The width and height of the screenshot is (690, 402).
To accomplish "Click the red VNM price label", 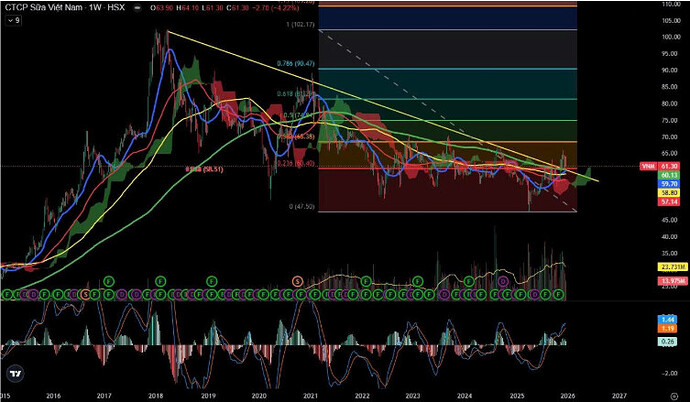I will 648,166.
